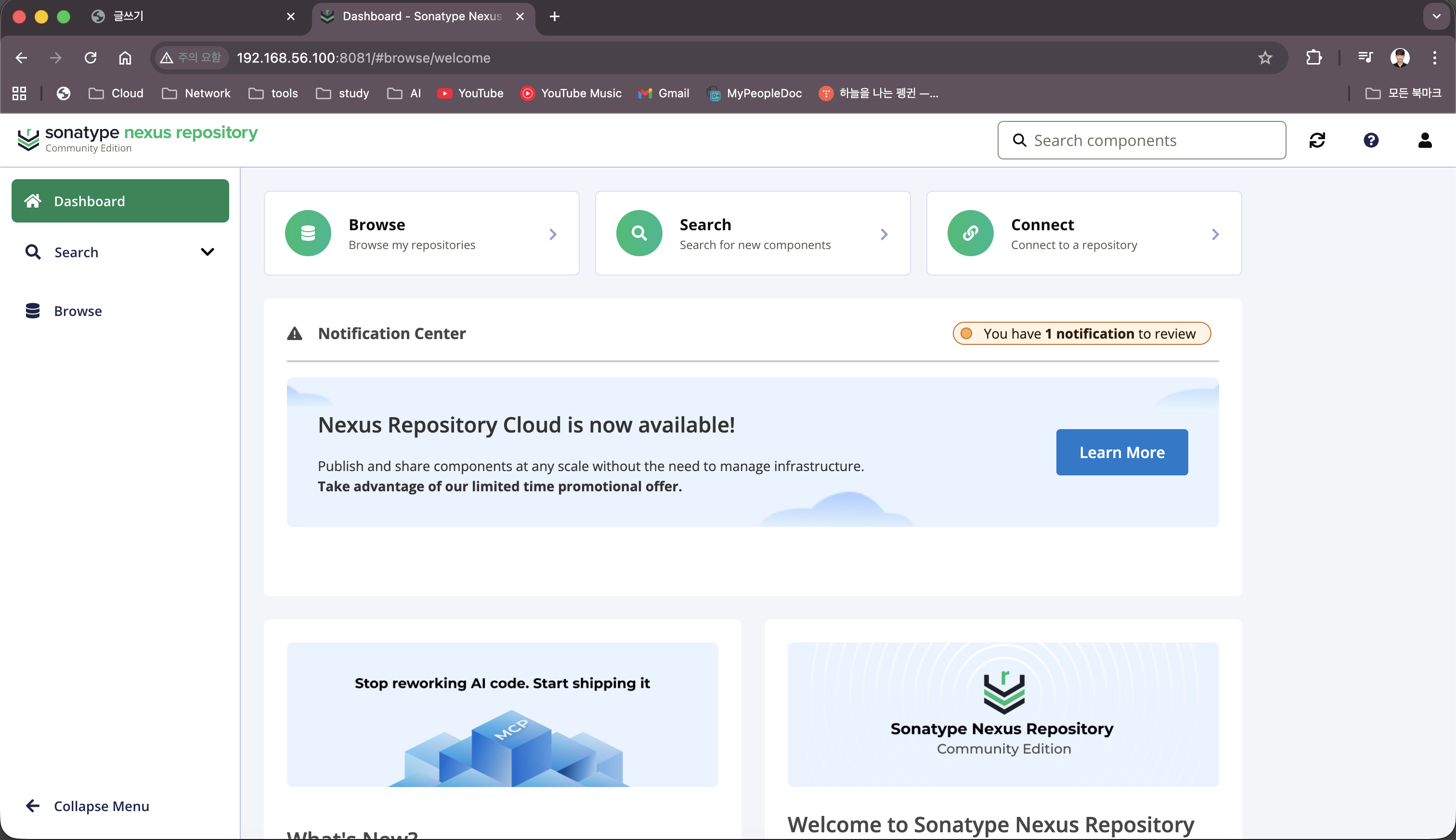The image size is (1456, 840).
Task: Go back with the browser back arrow
Action: tap(21, 58)
